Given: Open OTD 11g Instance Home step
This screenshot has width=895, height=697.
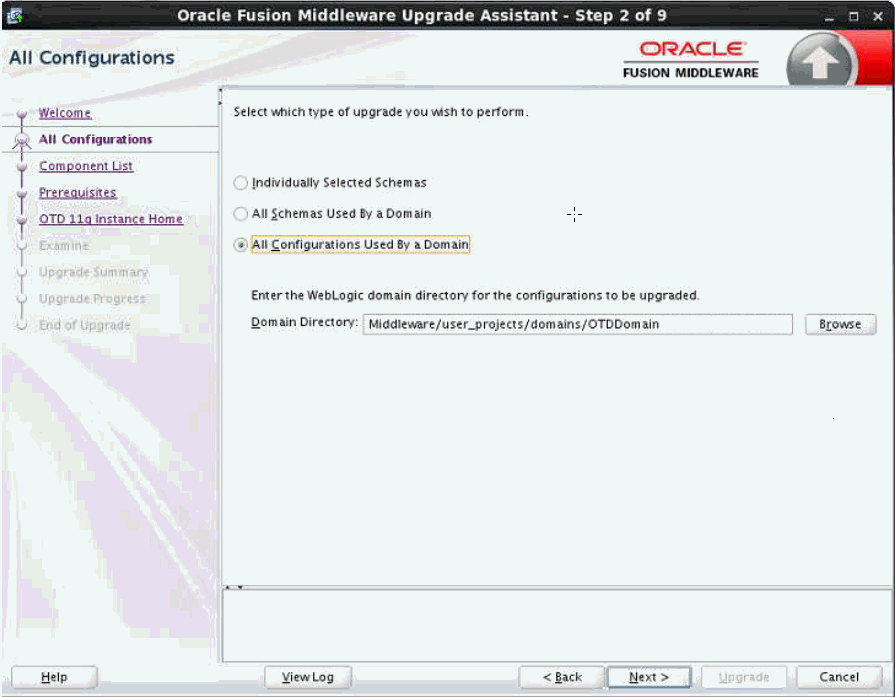Looking at the screenshot, I should [x=111, y=219].
